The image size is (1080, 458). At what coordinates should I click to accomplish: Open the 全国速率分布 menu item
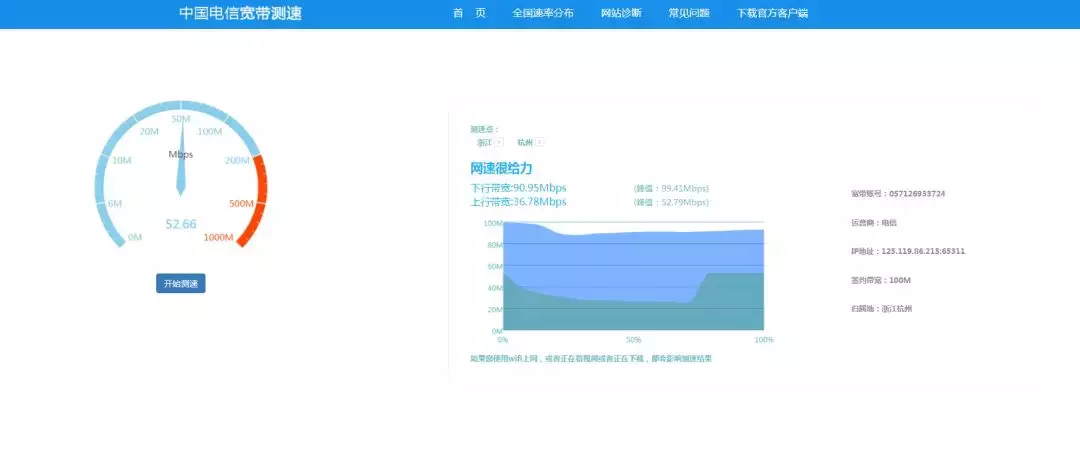coord(543,13)
